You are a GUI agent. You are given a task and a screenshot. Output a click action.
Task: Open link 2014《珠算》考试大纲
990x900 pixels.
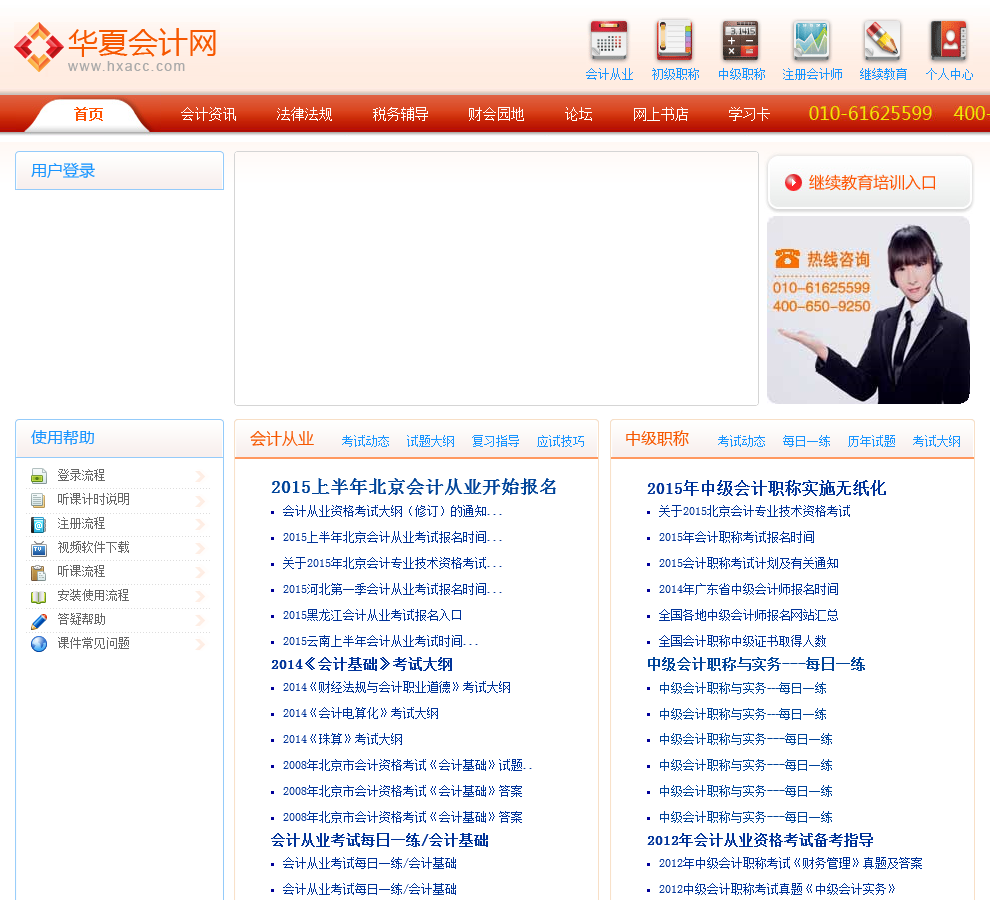343,739
